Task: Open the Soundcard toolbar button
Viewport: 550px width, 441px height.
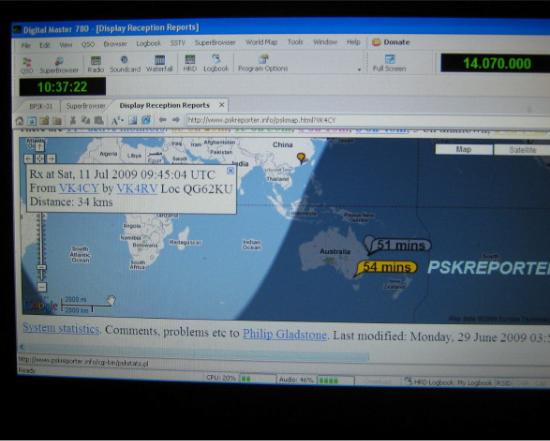Action: click(125, 64)
